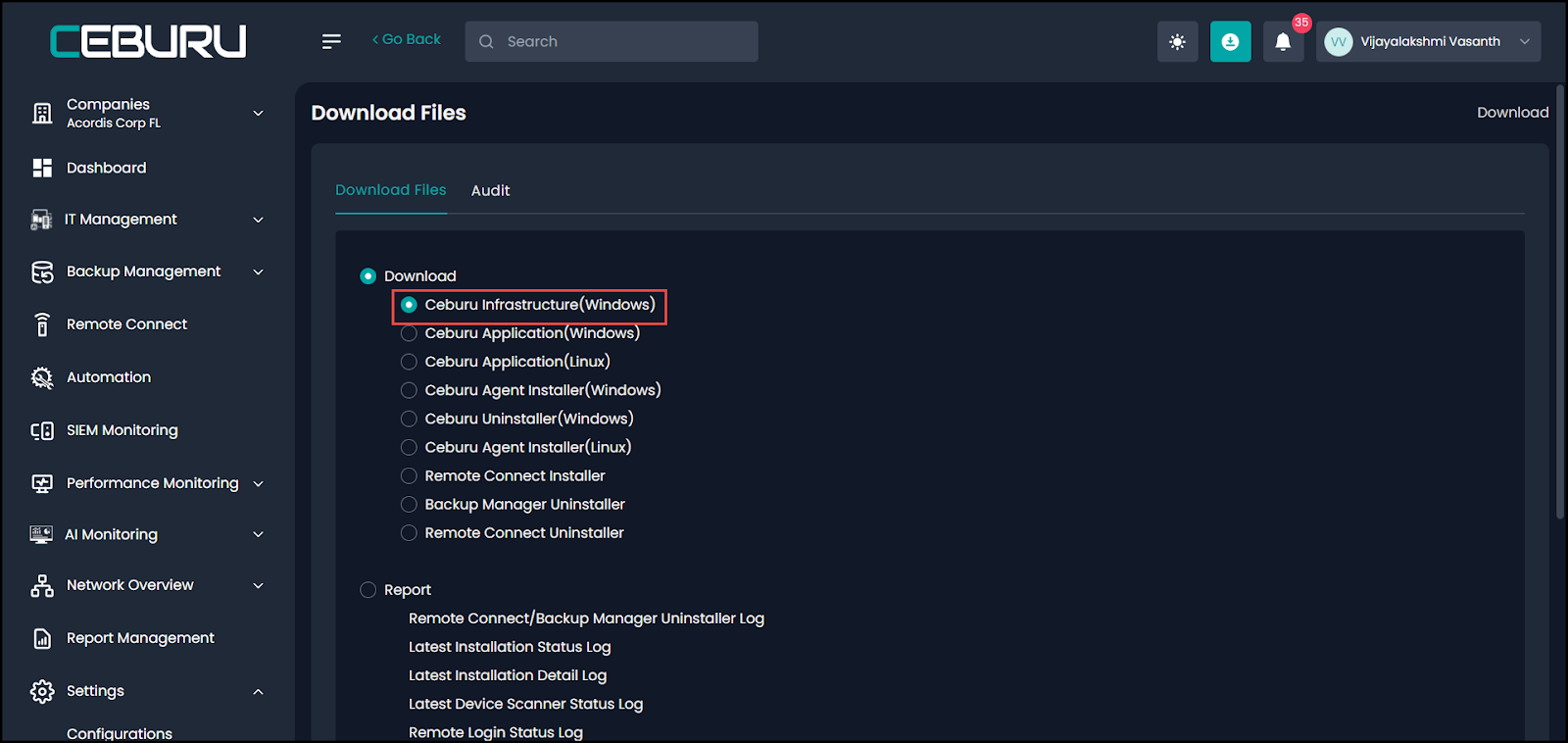The image size is (1568, 743).
Task: Select Remote Connect Uninstaller radio option
Action: click(409, 532)
